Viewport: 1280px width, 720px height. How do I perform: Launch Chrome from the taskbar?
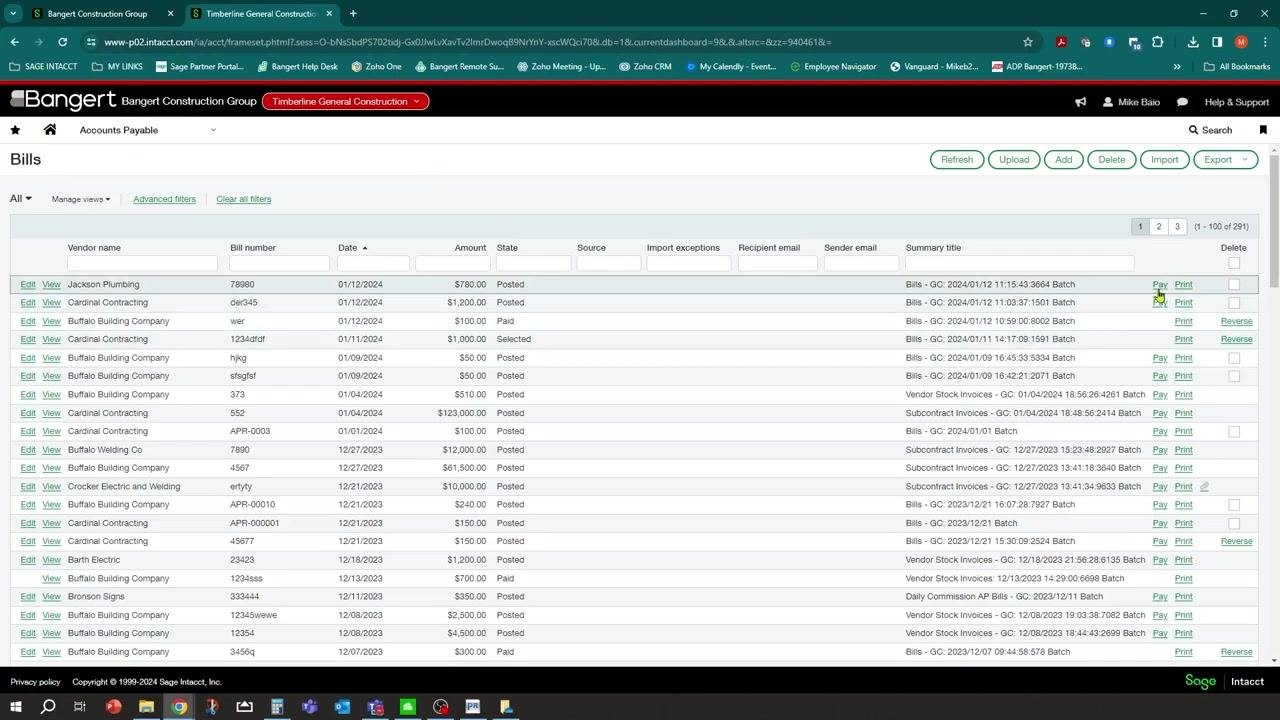(179, 707)
